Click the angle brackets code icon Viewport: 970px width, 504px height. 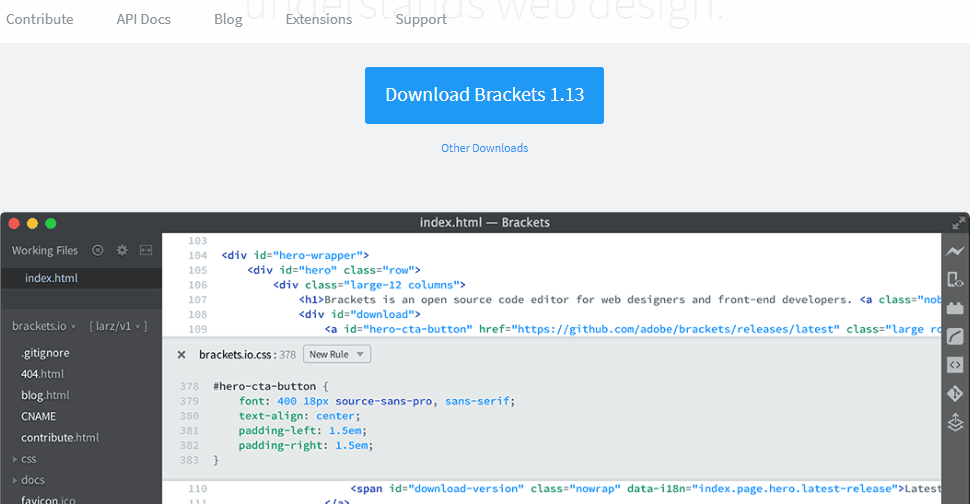[x=955, y=365]
